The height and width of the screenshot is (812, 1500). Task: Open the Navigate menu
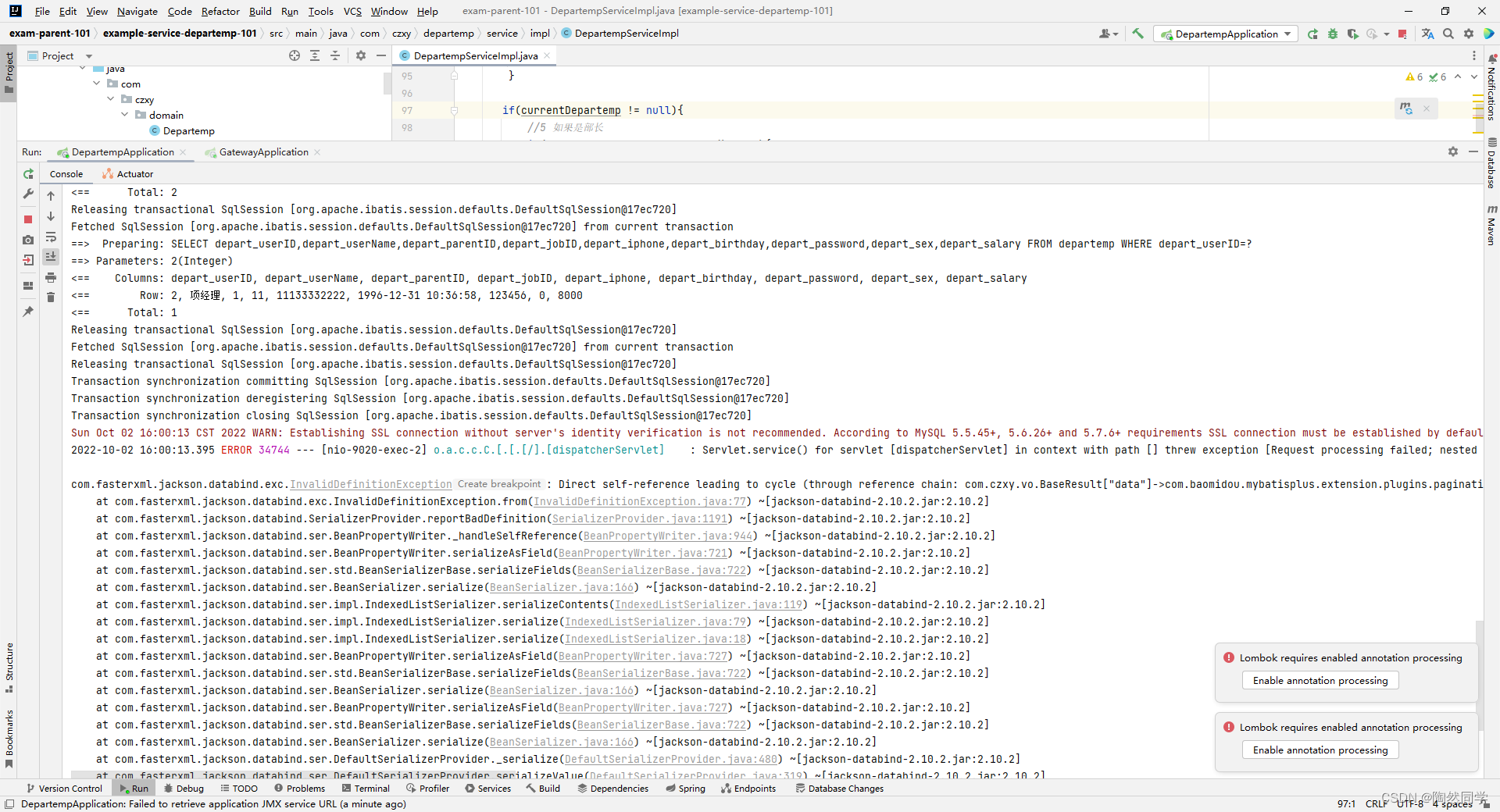(x=137, y=11)
